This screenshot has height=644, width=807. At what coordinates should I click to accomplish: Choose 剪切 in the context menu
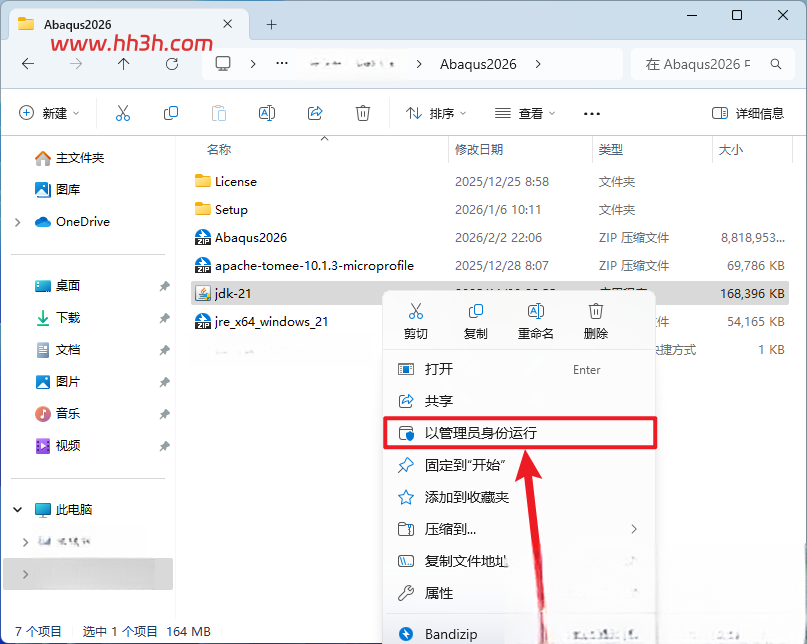(x=415, y=321)
